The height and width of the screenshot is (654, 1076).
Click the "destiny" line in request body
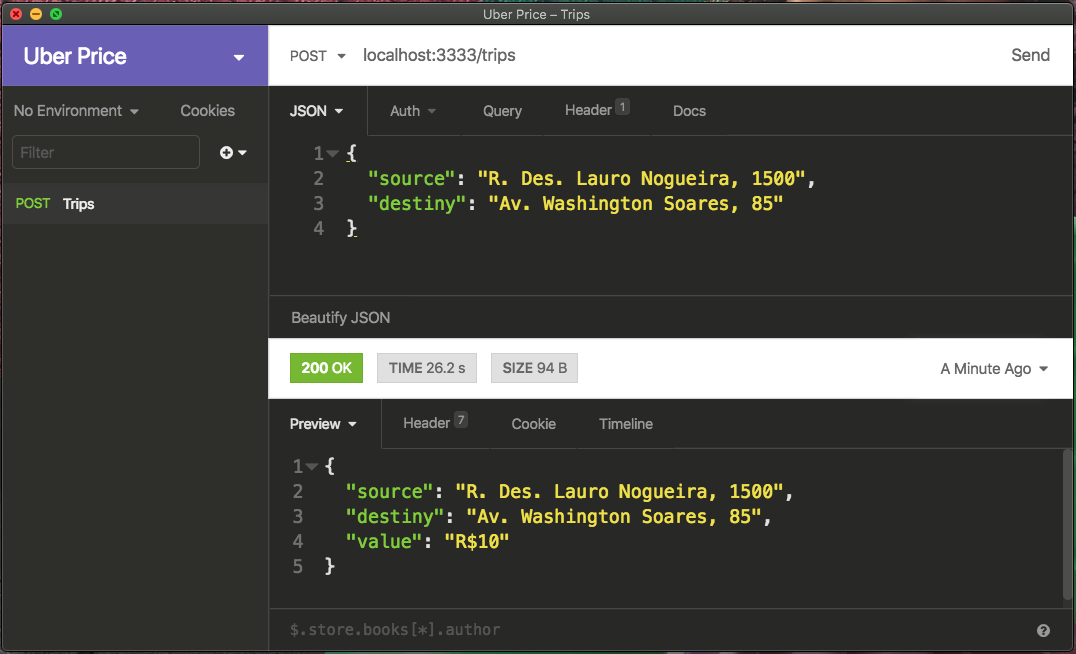(575, 204)
